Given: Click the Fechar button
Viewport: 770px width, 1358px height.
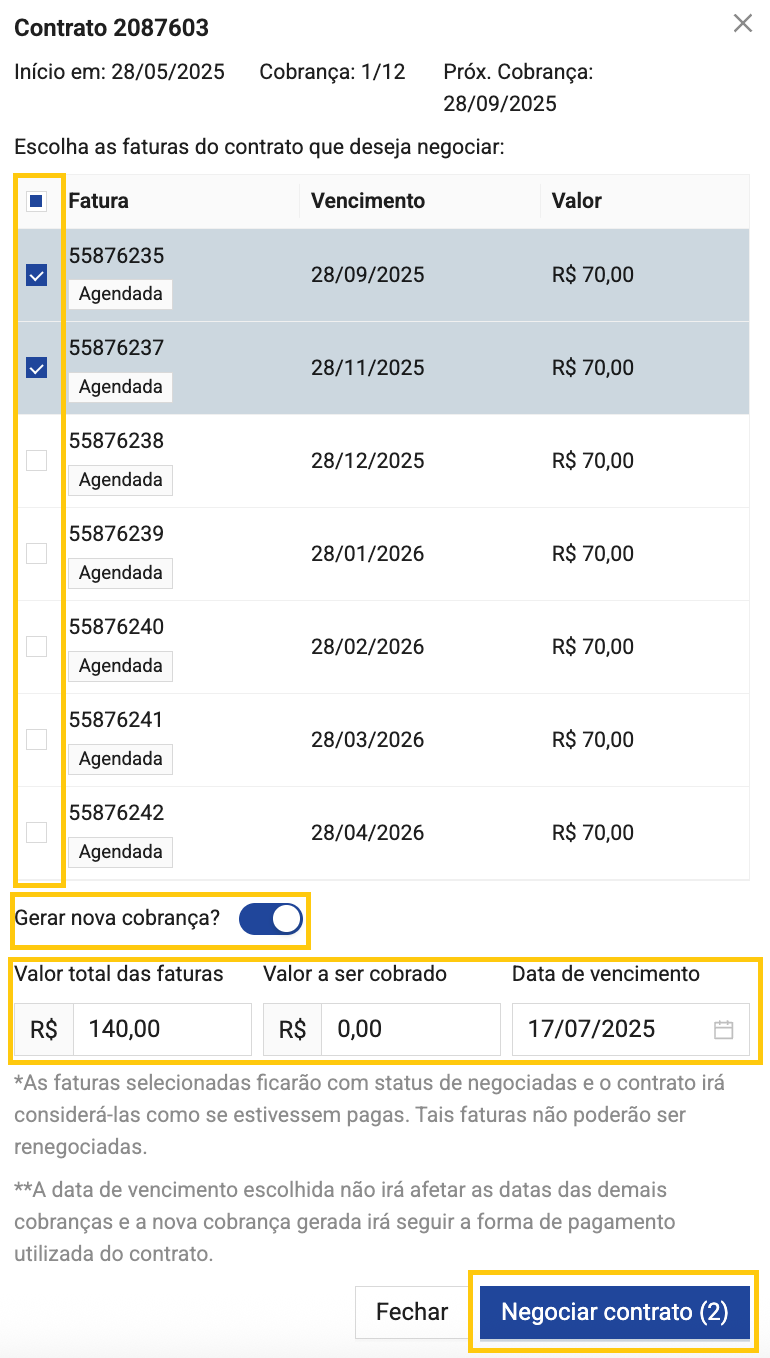Looking at the screenshot, I should 412,1312.
